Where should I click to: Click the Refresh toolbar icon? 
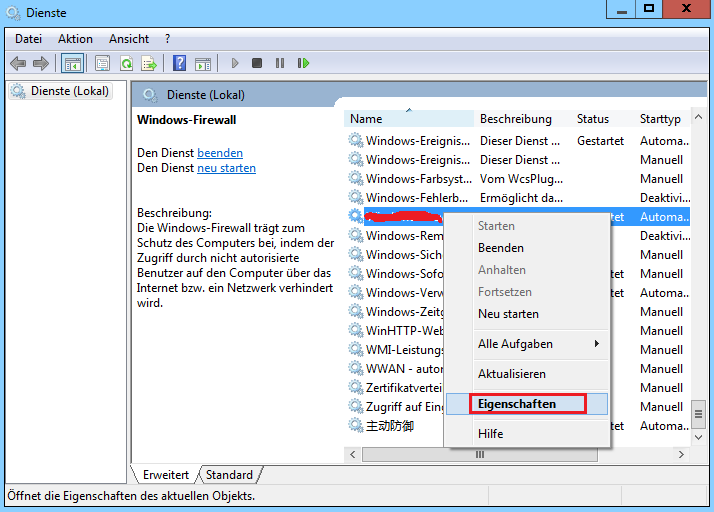pyautogui.click(x=126, y=63)
